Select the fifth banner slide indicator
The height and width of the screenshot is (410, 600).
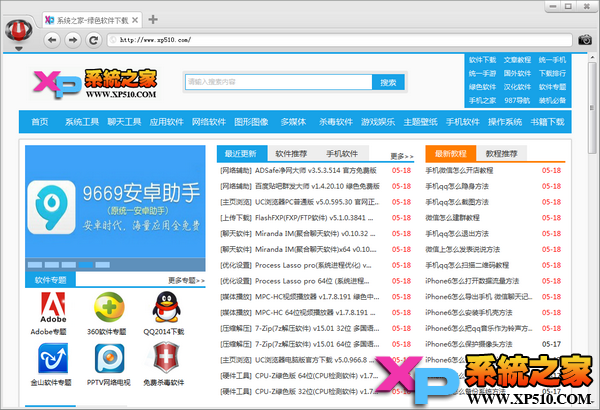pos(103,265)
